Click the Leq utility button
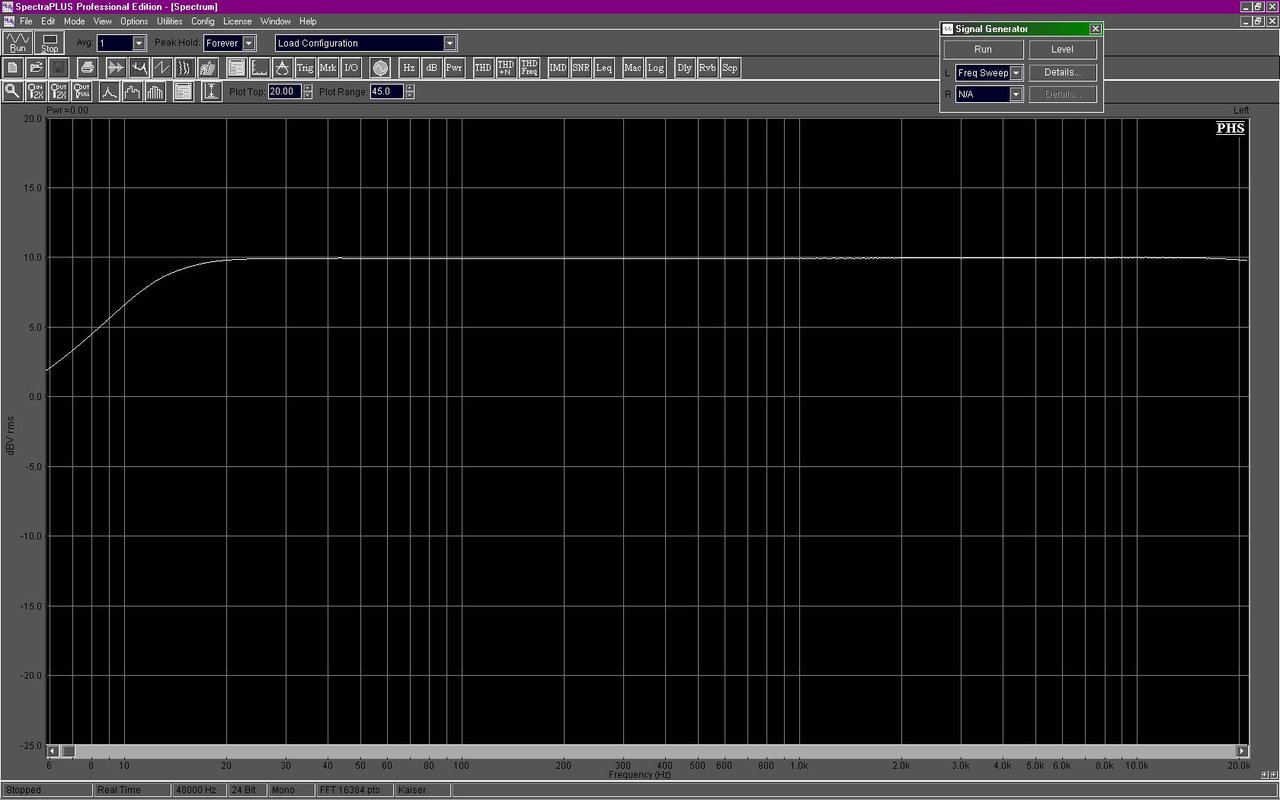 click(x=604, y=68)
